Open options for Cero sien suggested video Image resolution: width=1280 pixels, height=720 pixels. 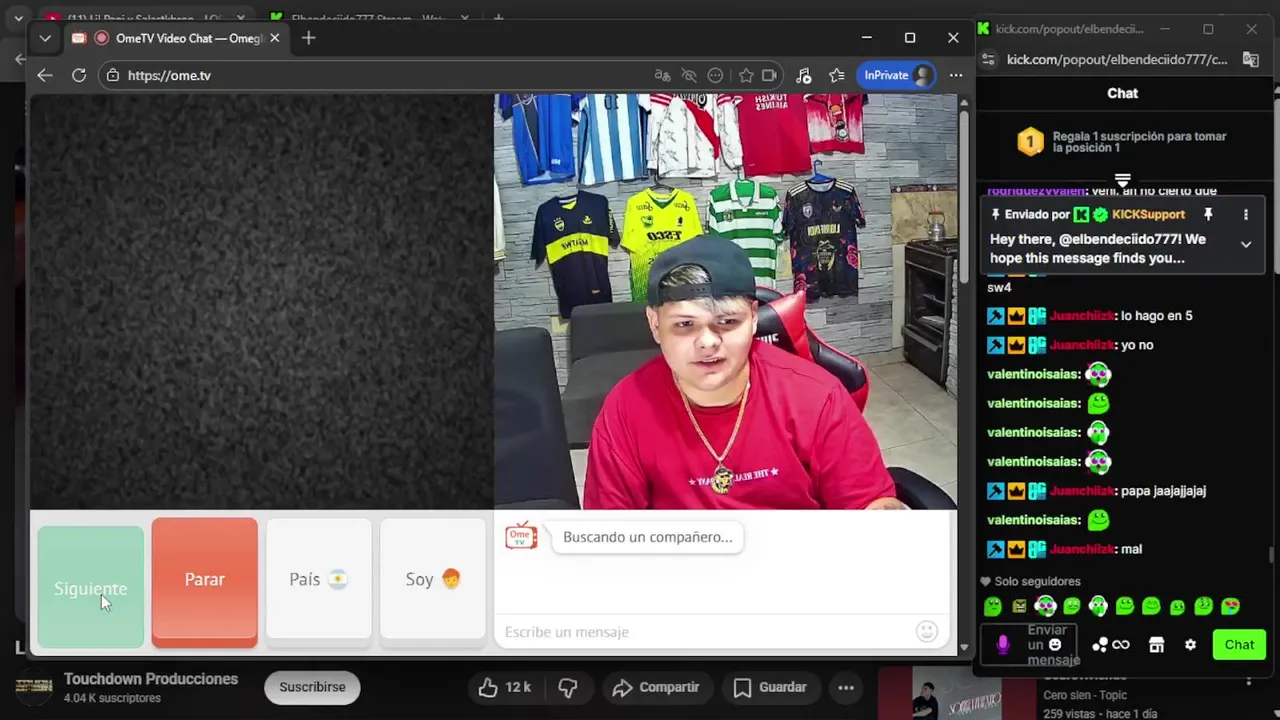[x=1248, y=681]
